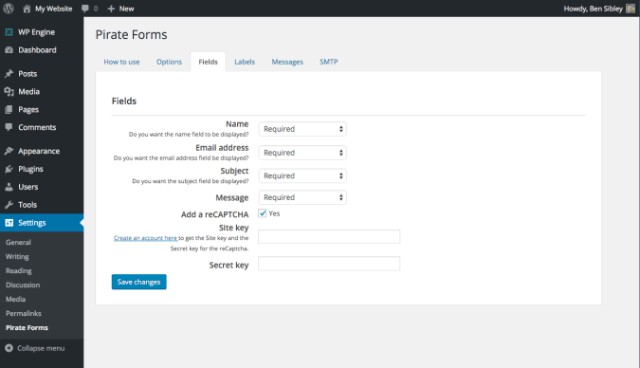Switch to the Labels tab
This screenshot has height=368, width=640.
[x=244, y=62]
